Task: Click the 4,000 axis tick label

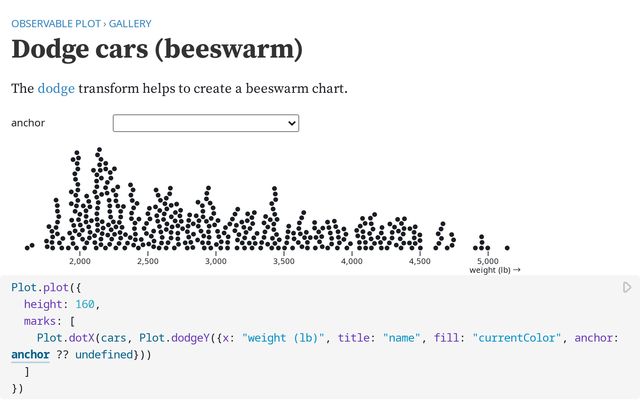Action: coord(352,261)
